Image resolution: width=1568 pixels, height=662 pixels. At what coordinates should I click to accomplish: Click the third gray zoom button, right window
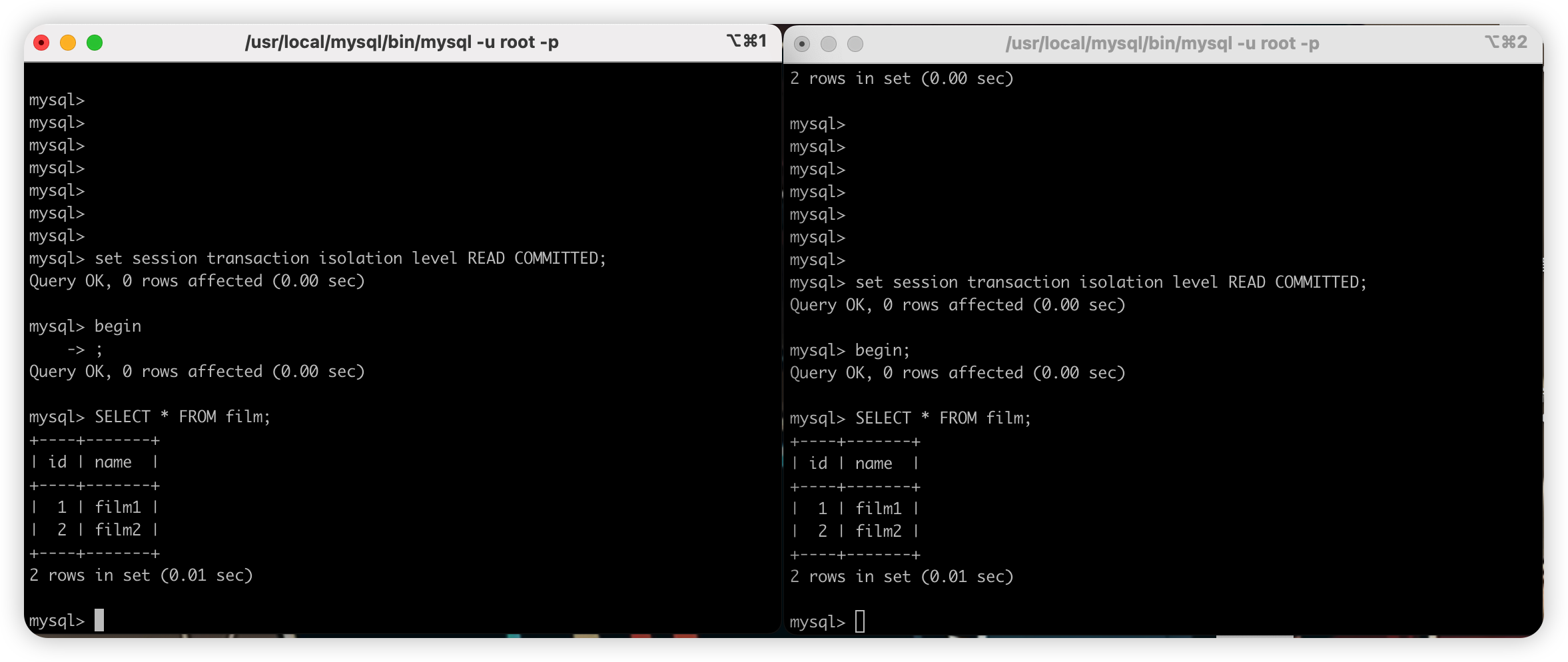click(855, 44)
